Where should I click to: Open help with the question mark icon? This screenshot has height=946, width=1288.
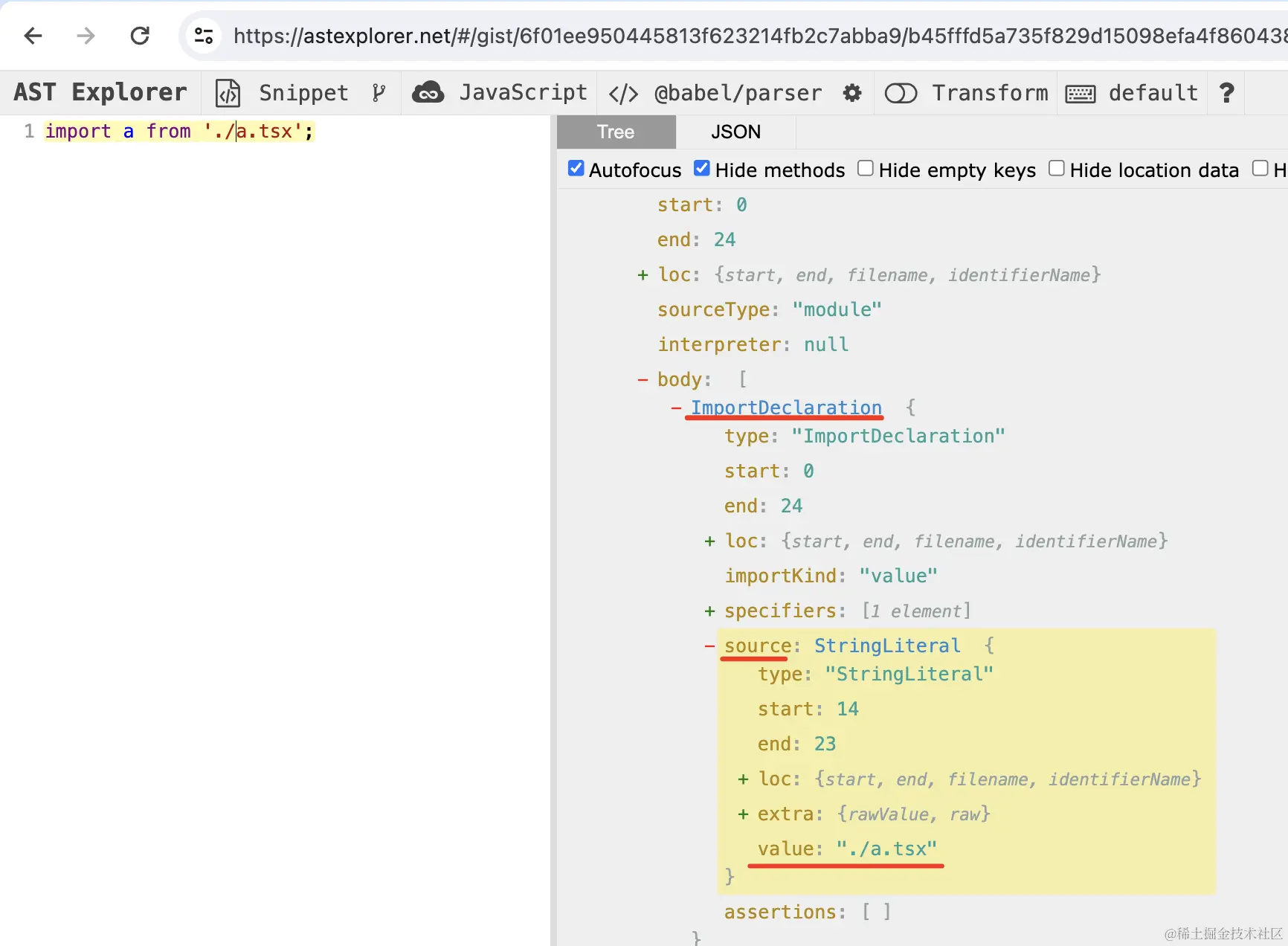coord(1226,92)
